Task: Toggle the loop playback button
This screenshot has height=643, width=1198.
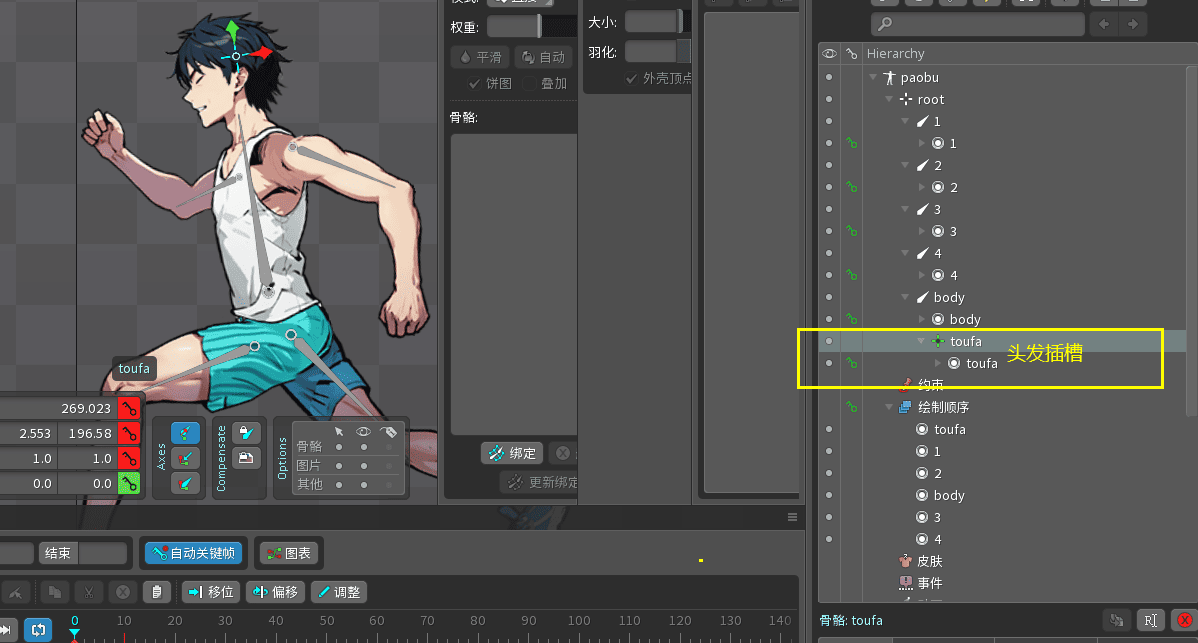Action: (38, 630)
